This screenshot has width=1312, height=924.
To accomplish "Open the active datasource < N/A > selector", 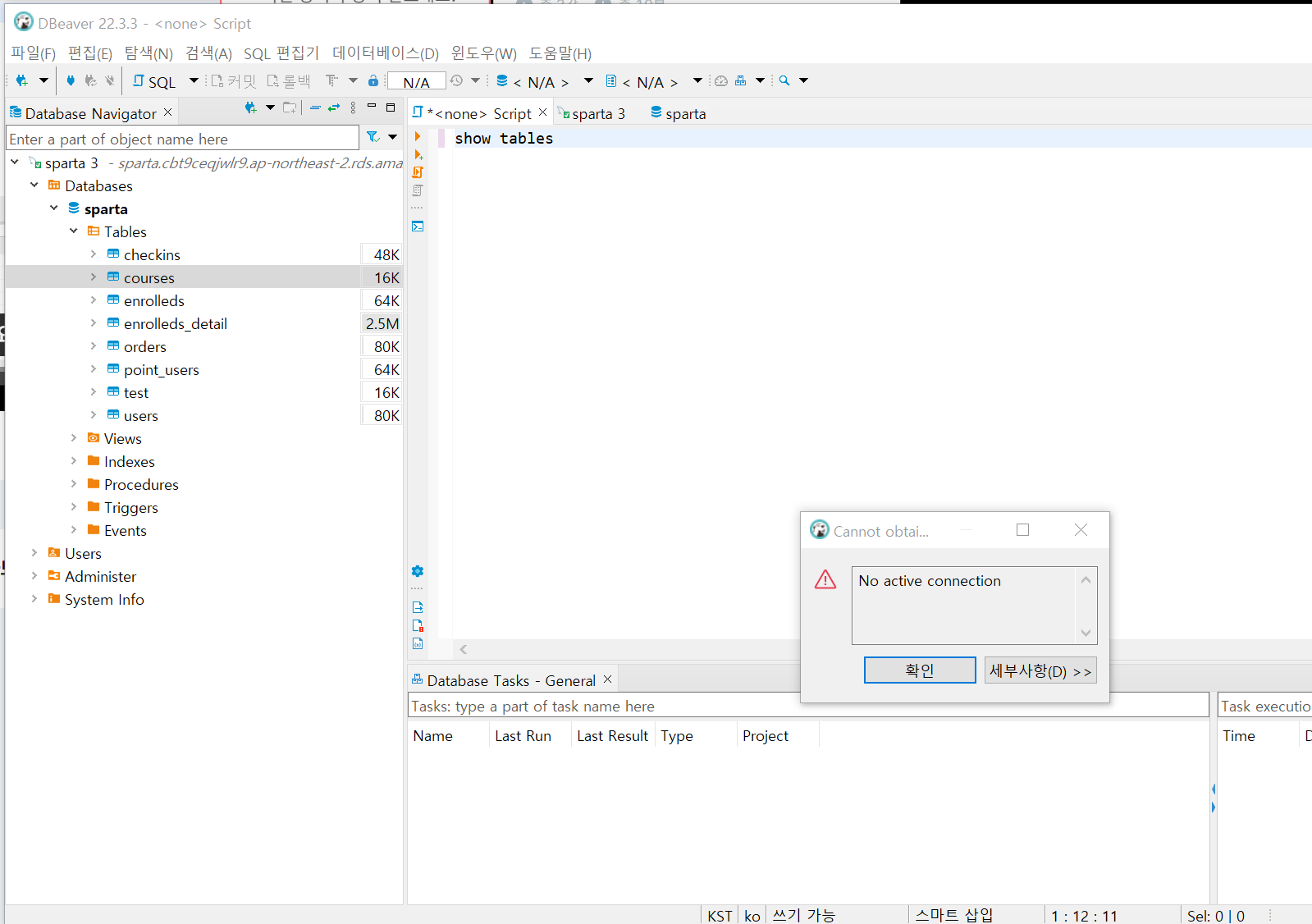I will click(x=545, y=81).
